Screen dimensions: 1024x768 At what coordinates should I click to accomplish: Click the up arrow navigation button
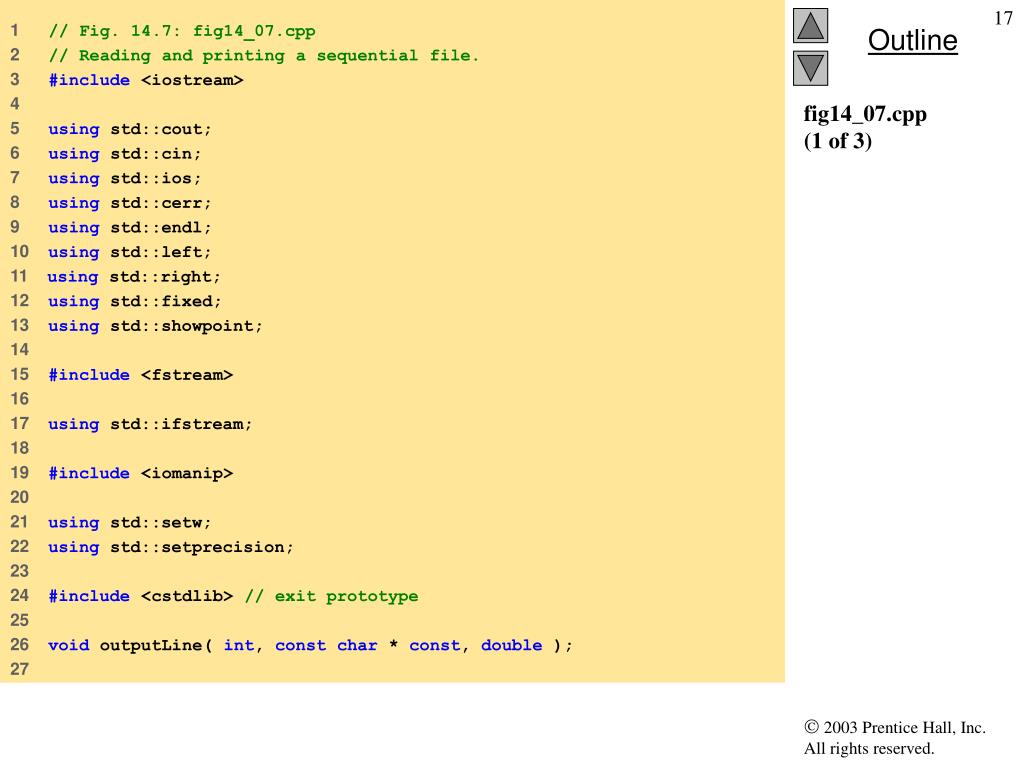[x=810, y=25]
